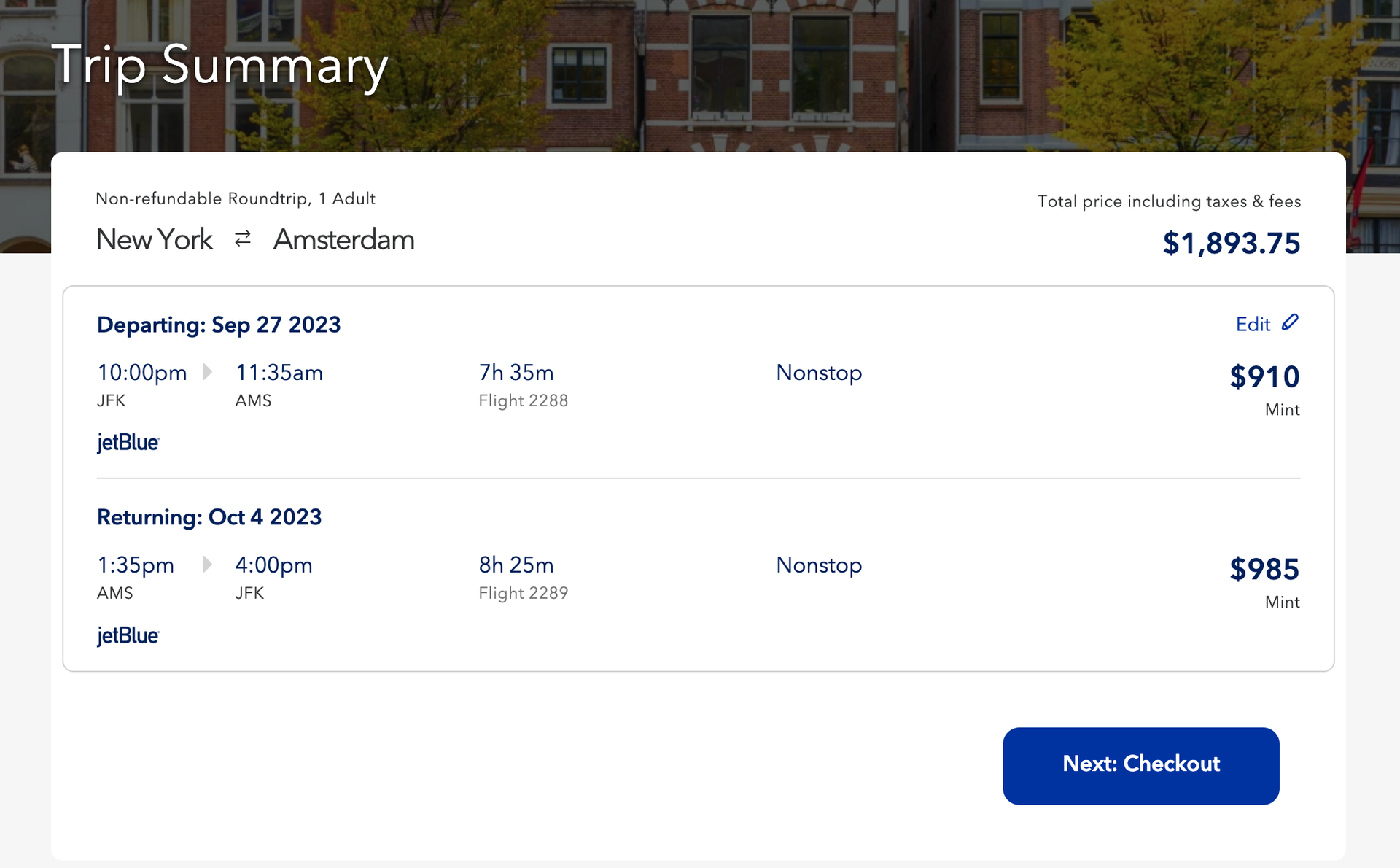Select the Amsterdam city label
The width and height of the screenshot is (1400, 868).
[x=343, y=239]
